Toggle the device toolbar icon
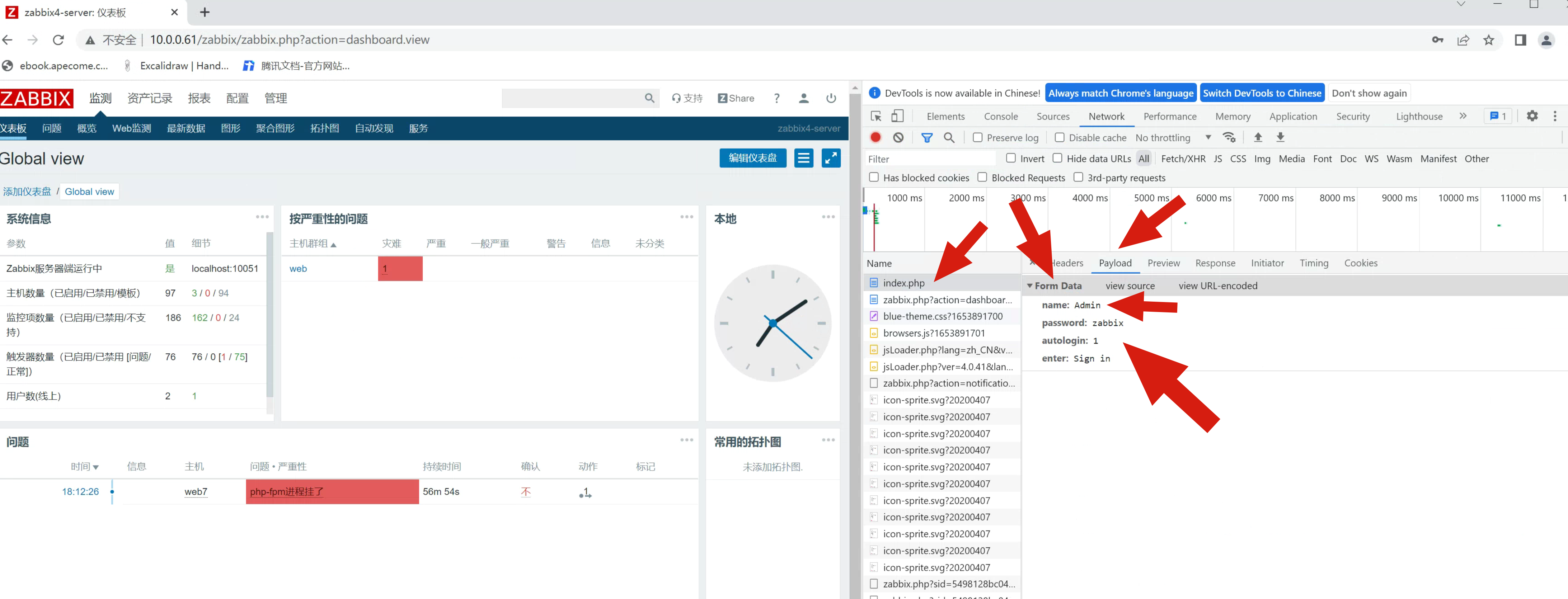This screenshot has height=599, width=1568. tap(897, 116)
